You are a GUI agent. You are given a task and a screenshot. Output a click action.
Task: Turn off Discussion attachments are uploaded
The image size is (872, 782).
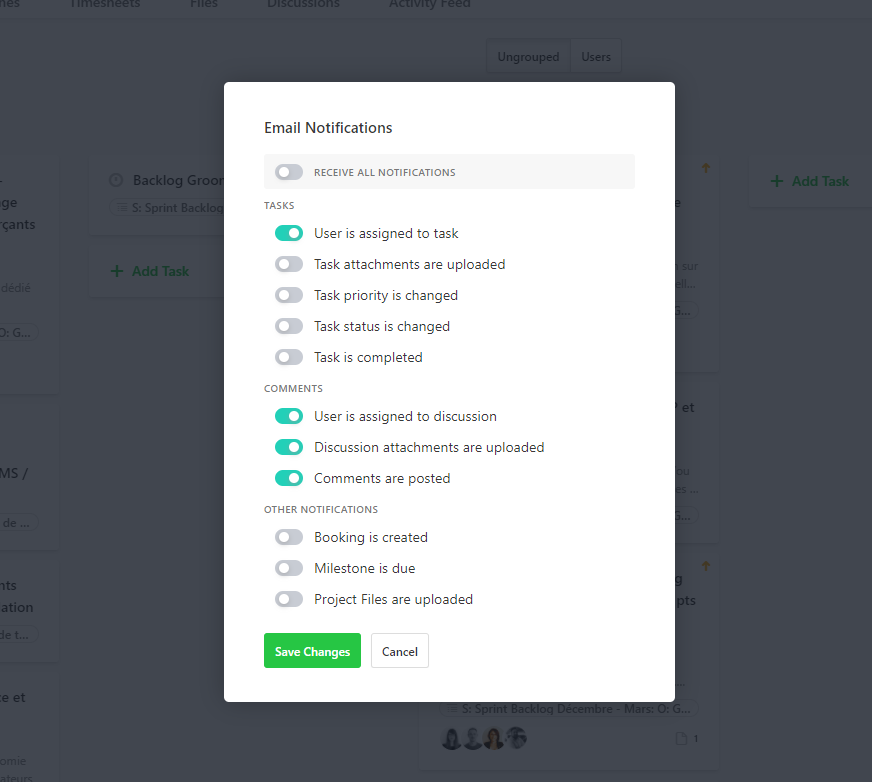[x=289, y=447]
